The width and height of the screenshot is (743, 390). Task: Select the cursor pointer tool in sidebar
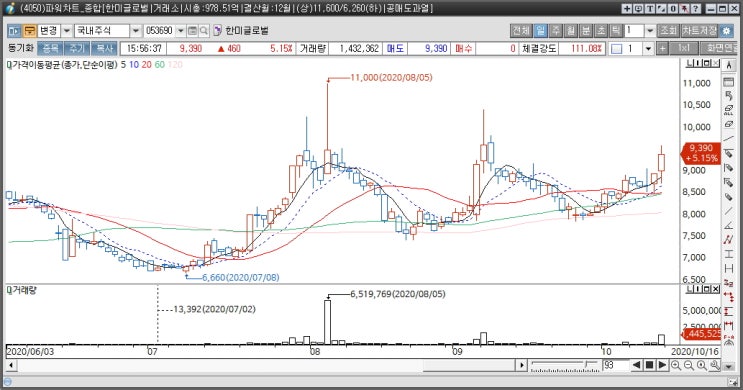pos(729,66)
